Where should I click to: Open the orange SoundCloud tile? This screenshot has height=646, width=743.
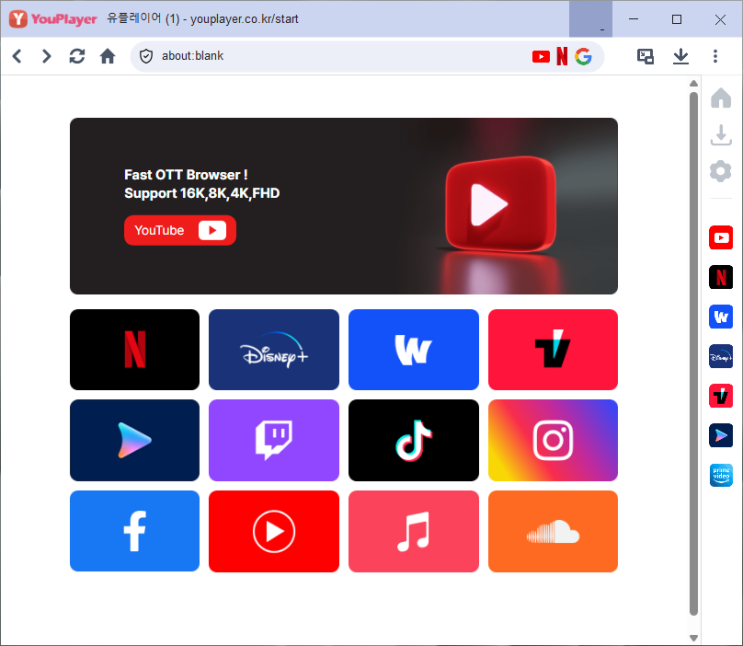553,531
